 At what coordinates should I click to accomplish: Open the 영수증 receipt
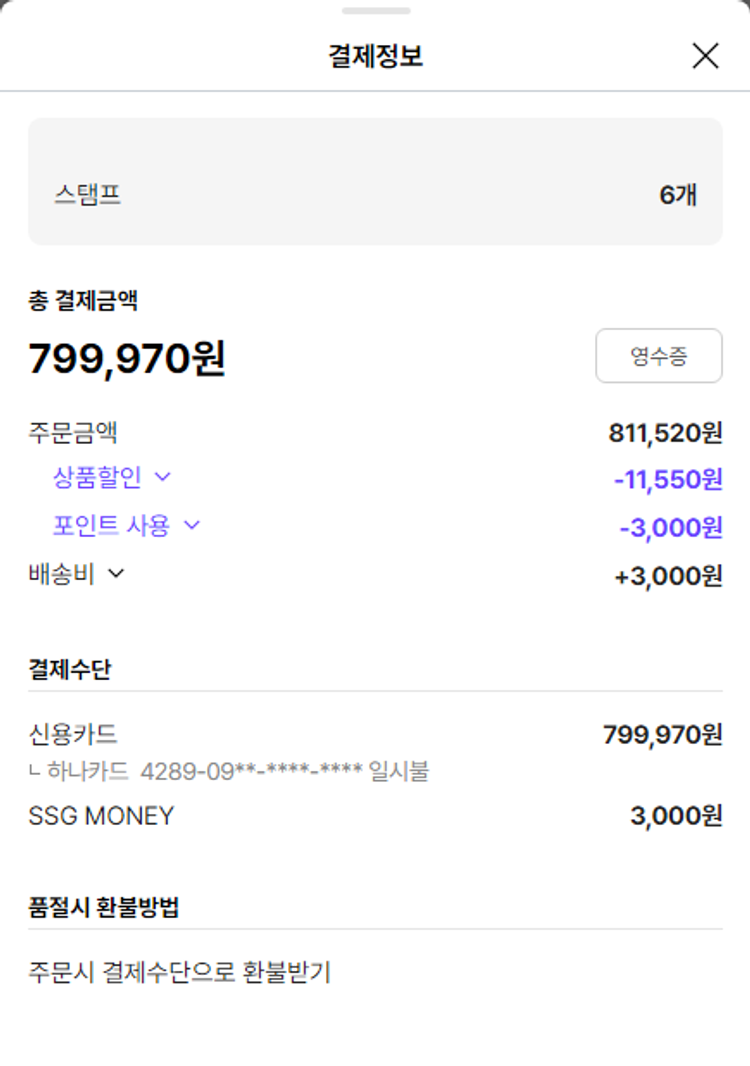[659, 356]
